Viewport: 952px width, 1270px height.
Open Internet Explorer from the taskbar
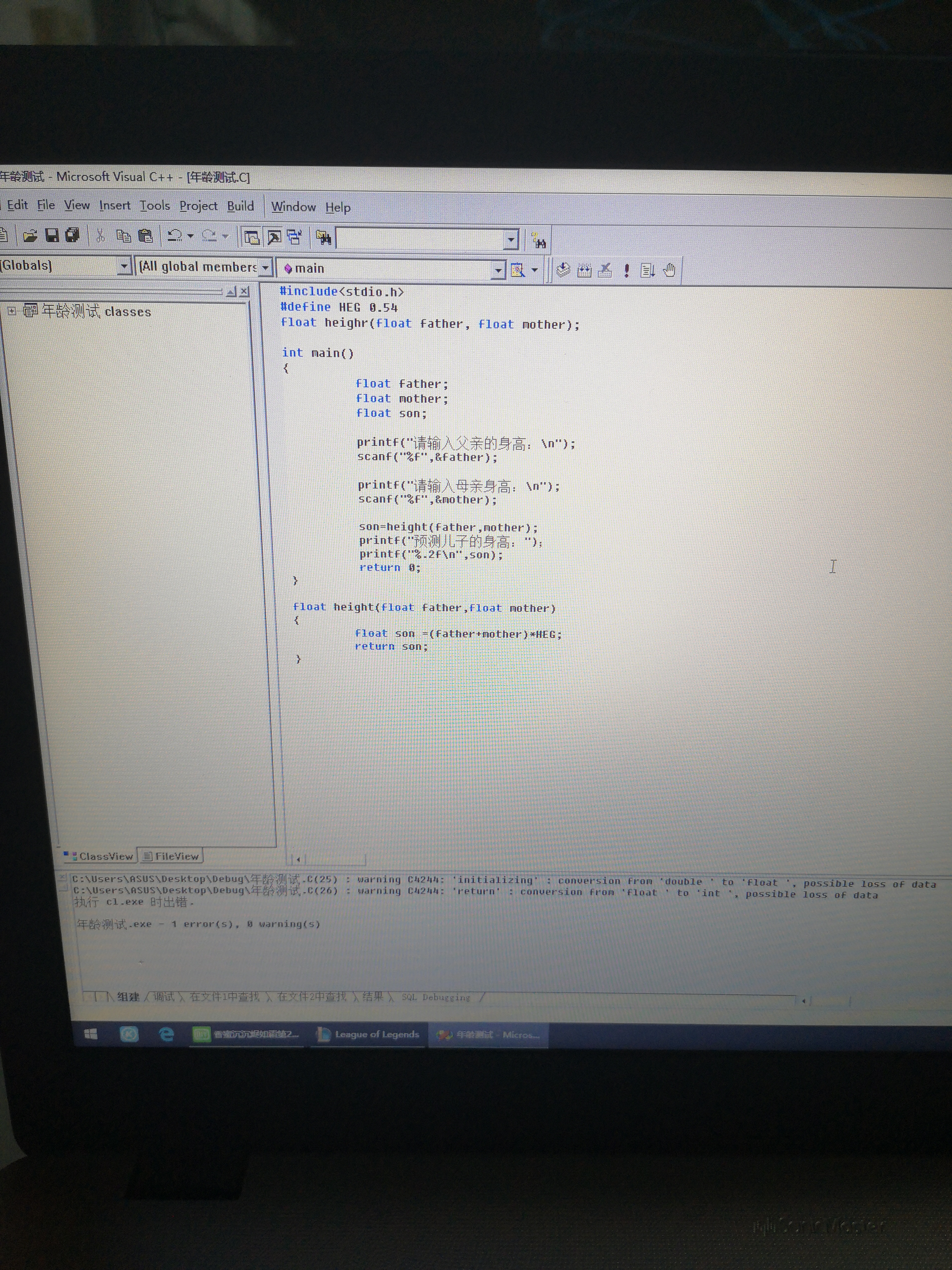pos(166,1034)
